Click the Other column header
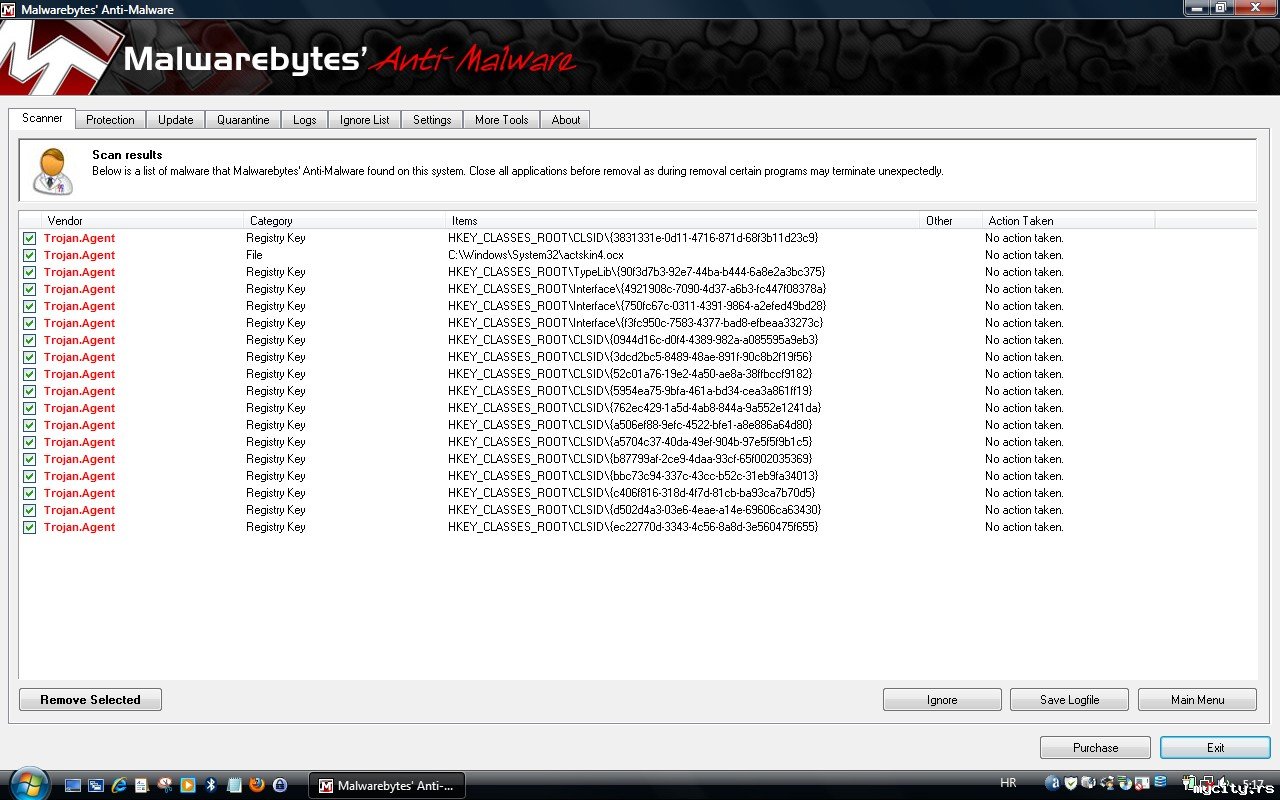Screen dimensions: 1280x800 point(951,221)
